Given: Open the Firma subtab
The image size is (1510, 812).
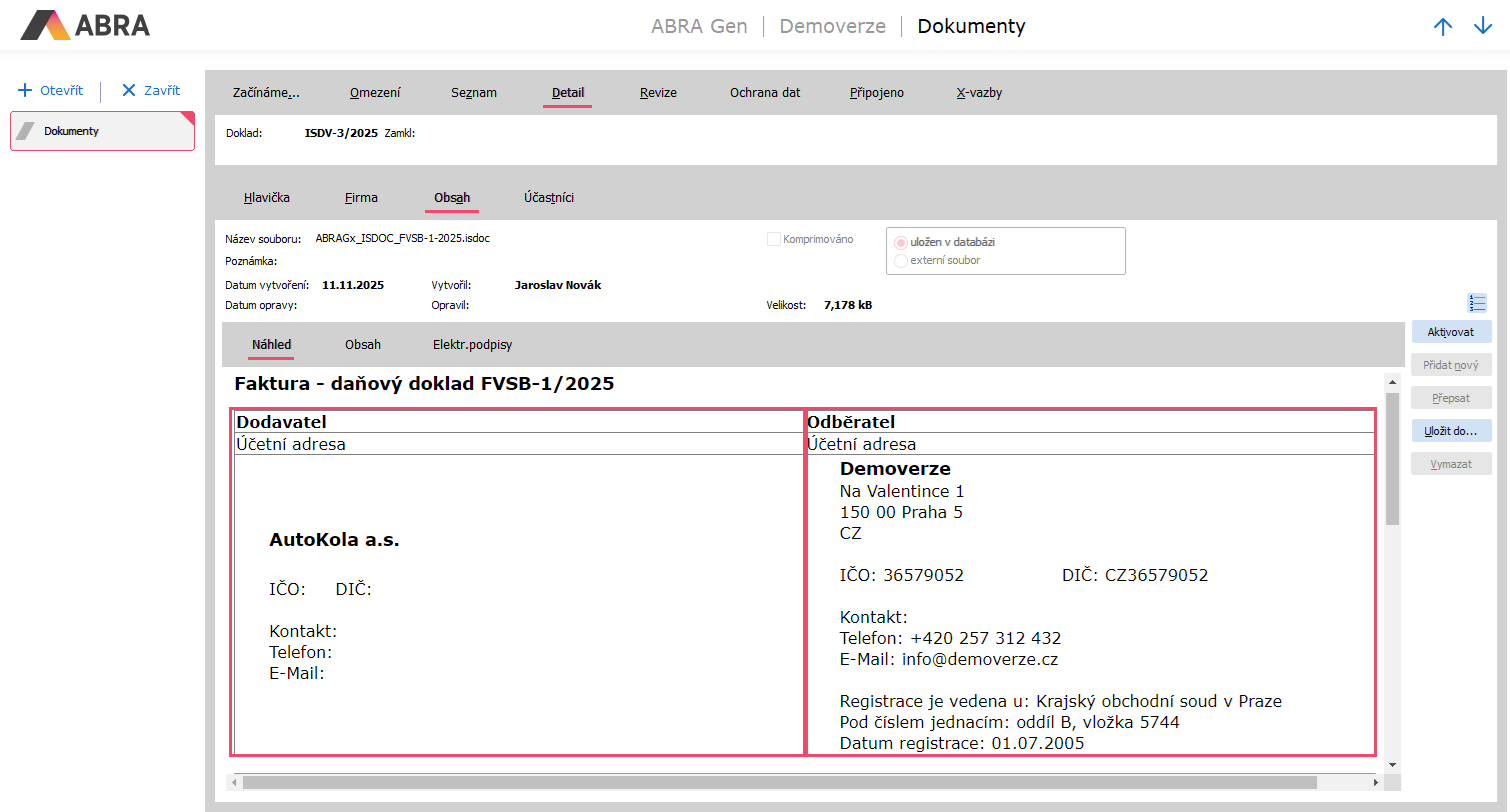Looking at the screenshot, I should (361, 197).
